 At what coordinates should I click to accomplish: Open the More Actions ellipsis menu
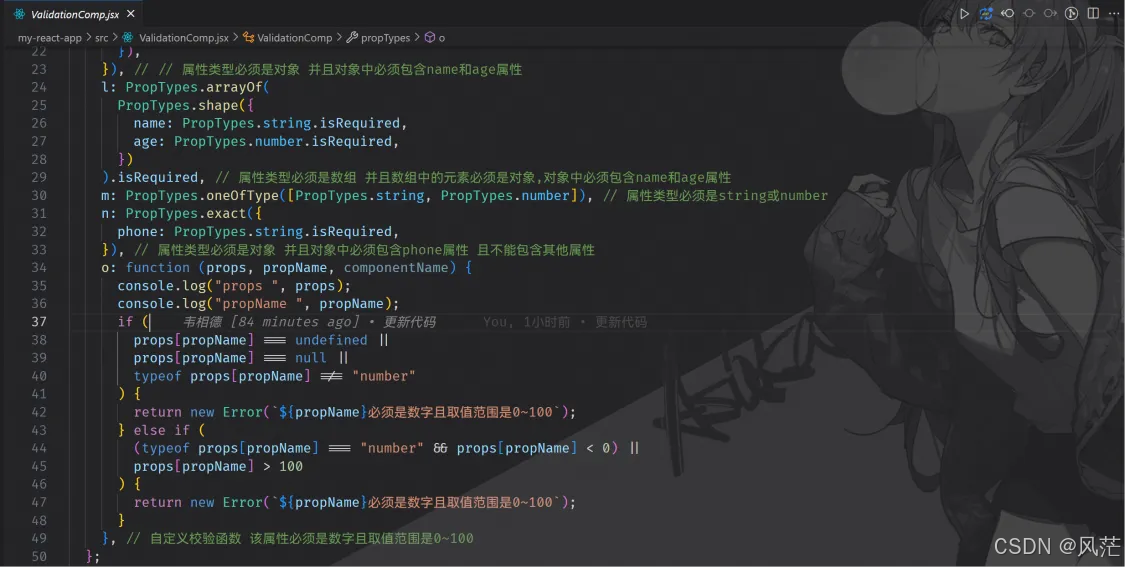[x=1113, y=14]
